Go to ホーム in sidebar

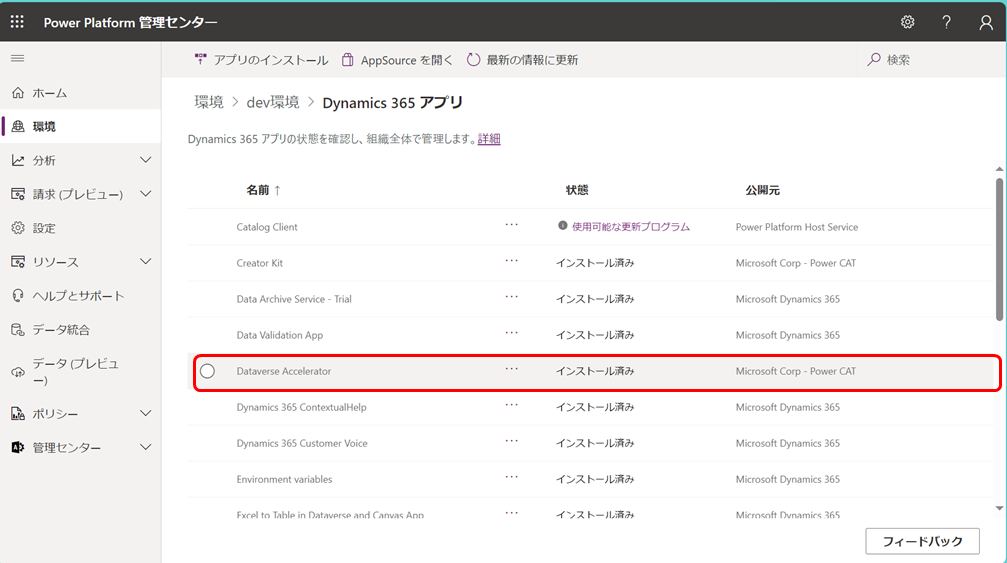(80, 93)
